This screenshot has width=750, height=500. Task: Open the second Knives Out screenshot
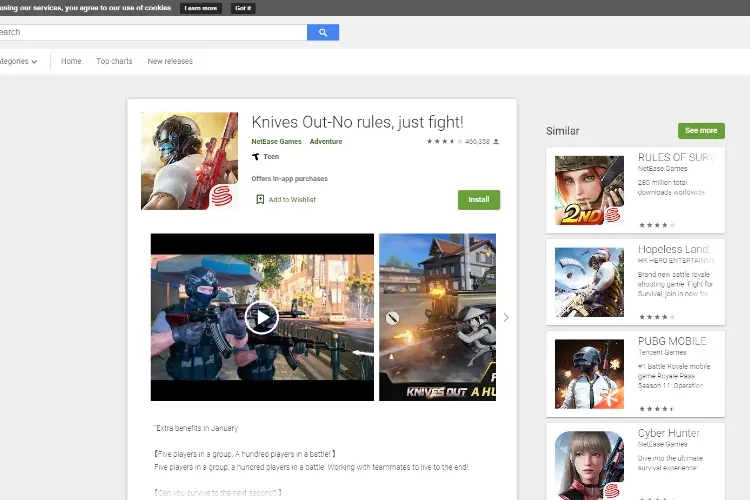click(438, 317)
